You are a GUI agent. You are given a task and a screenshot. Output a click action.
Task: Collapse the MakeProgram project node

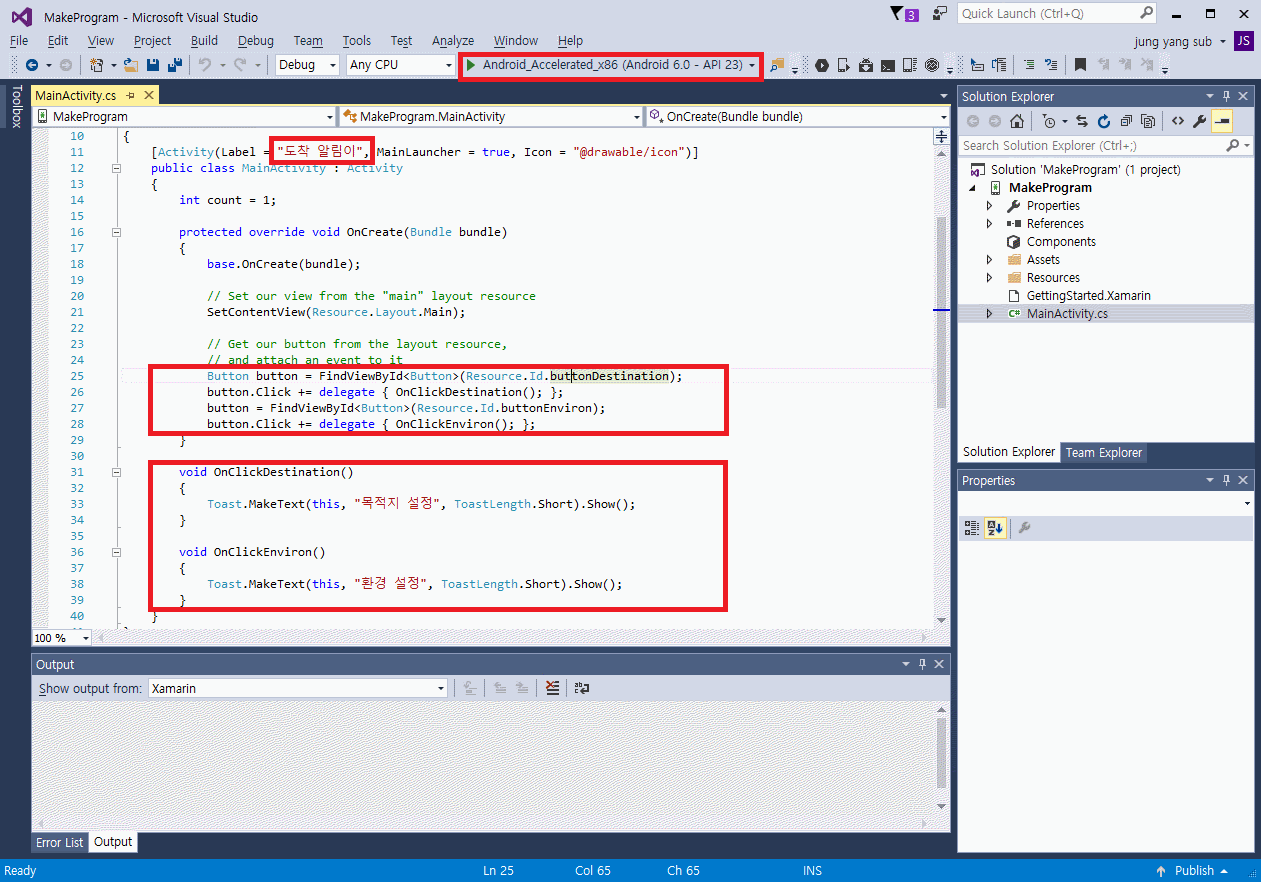(972, 188)
